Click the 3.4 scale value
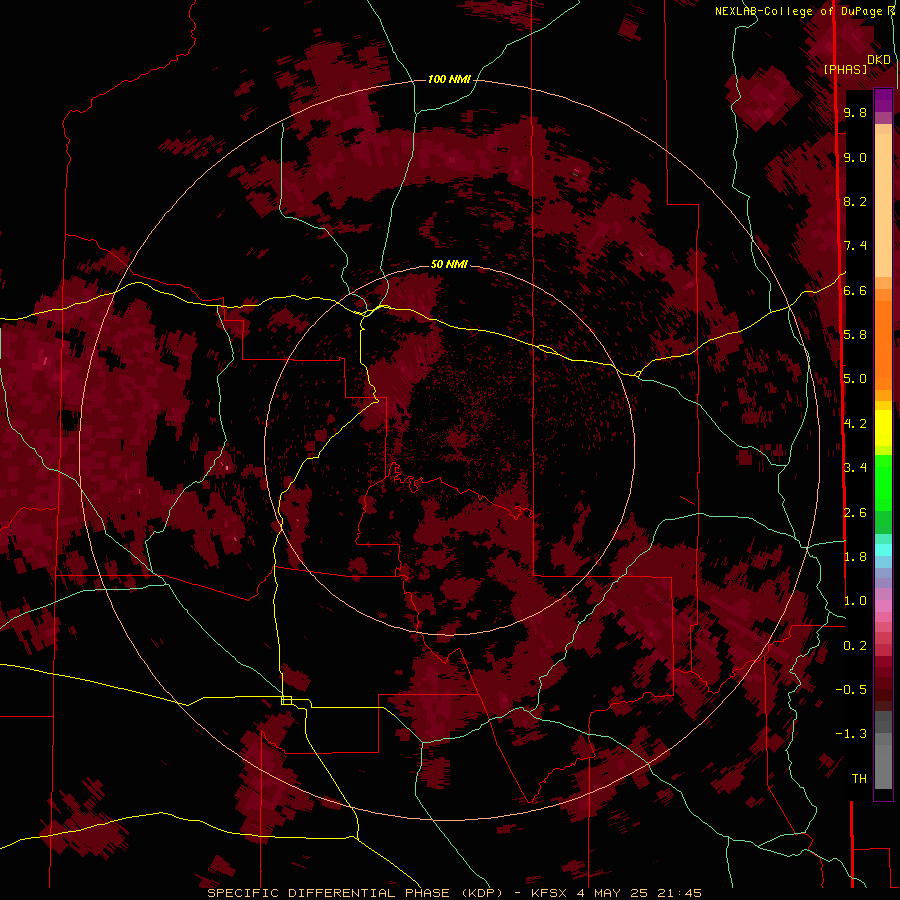 (855, 468)
